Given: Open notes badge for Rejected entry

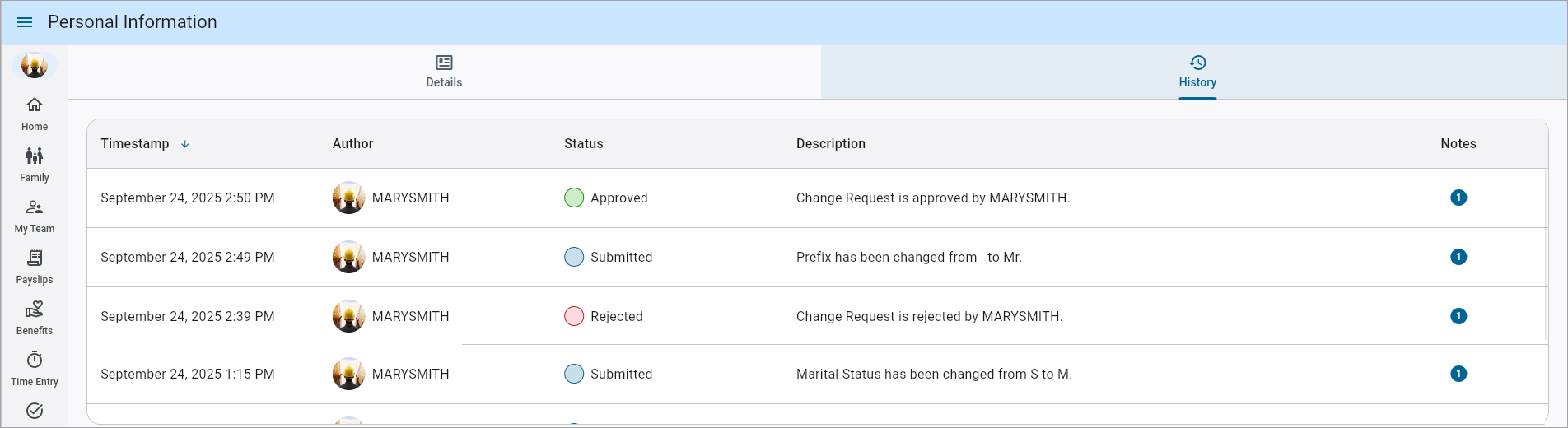Looking at the screenshot, I should pos(1458,316).
